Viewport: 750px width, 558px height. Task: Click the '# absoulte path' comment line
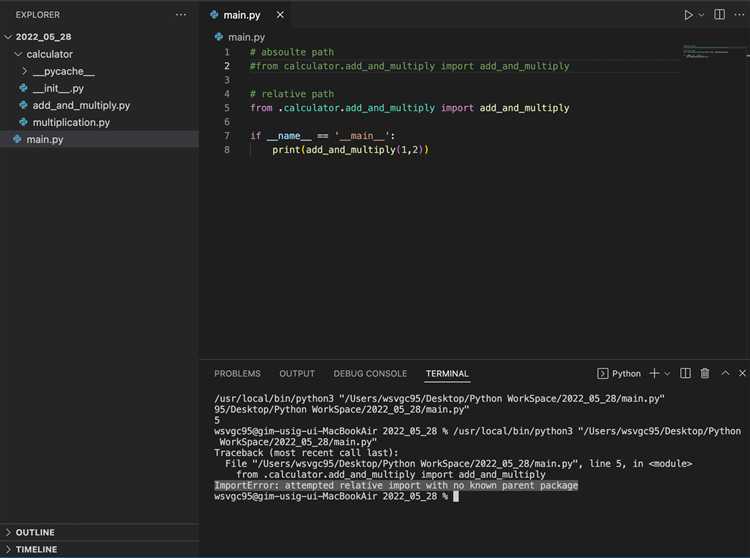click(x=292, y=52)
